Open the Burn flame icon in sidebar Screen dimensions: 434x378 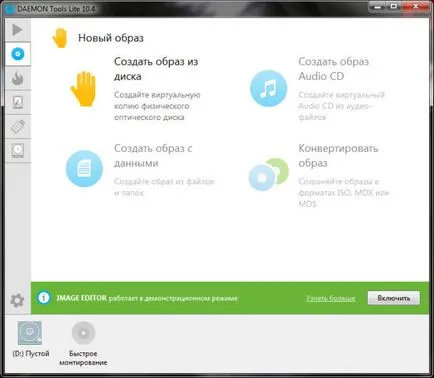[18, 78]
